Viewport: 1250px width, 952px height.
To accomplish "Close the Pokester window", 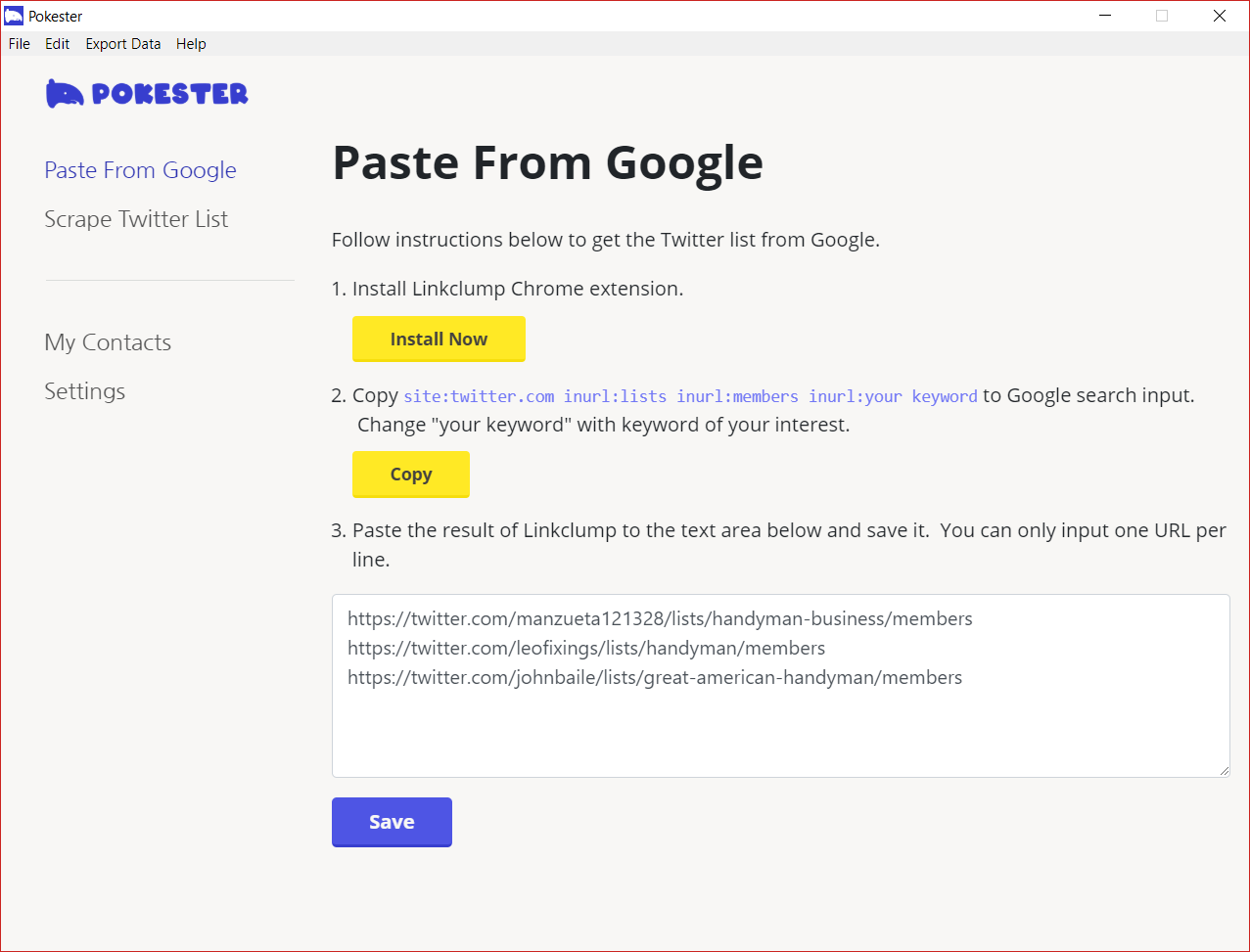I will click(x=1220, y=16).
